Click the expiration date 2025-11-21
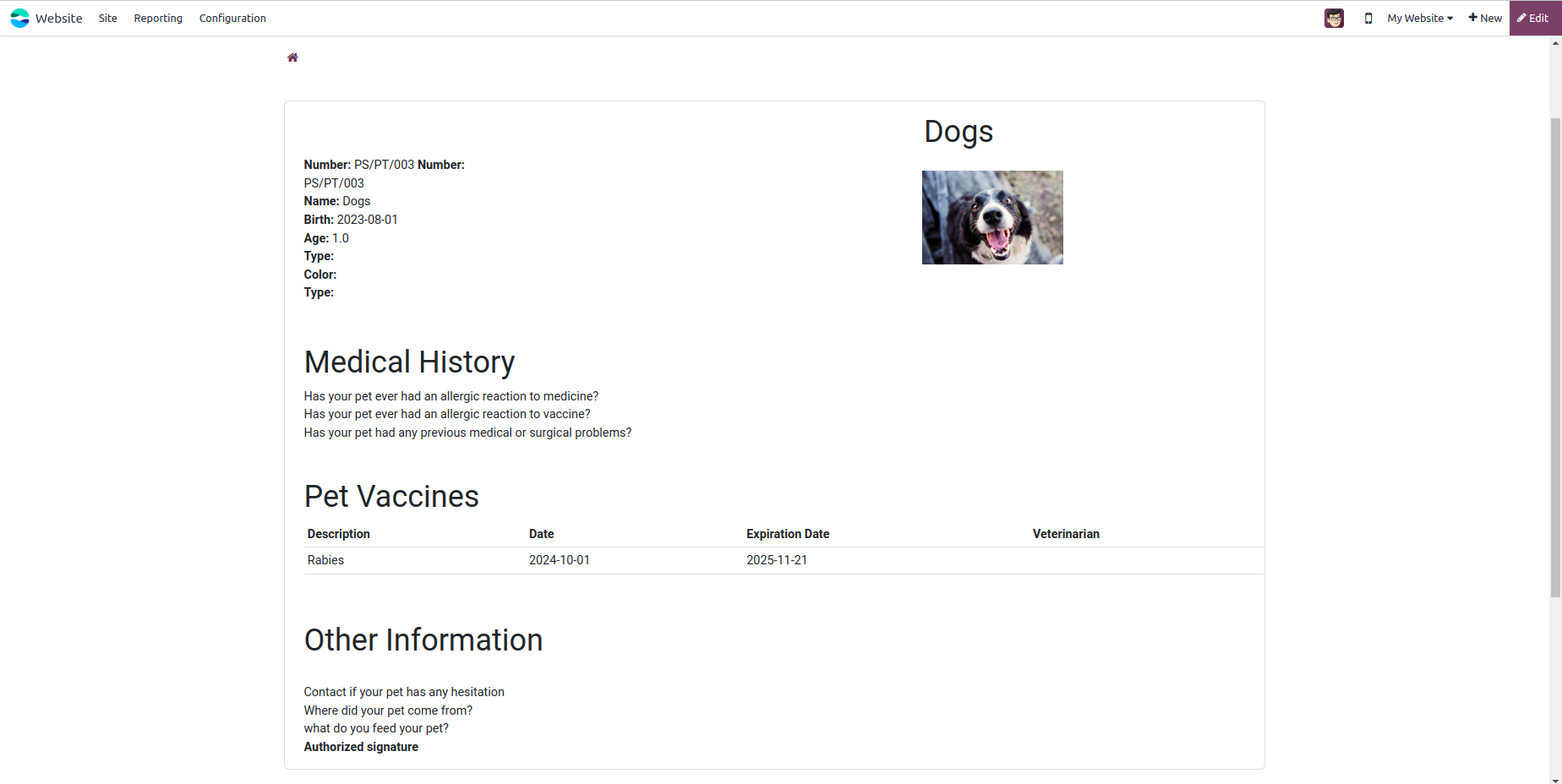The height and width of the screenshot is (784, 1562). (x=777, y=560)
